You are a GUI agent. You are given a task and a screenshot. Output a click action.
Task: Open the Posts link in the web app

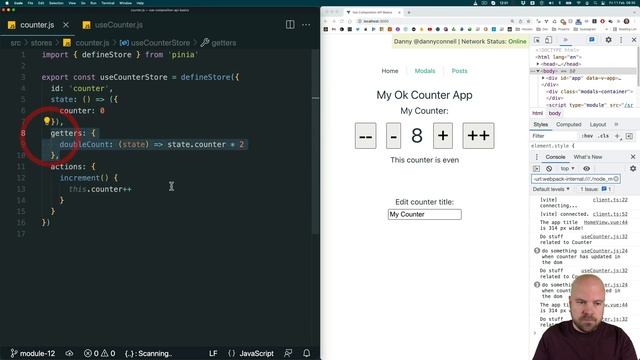(459, 71)
